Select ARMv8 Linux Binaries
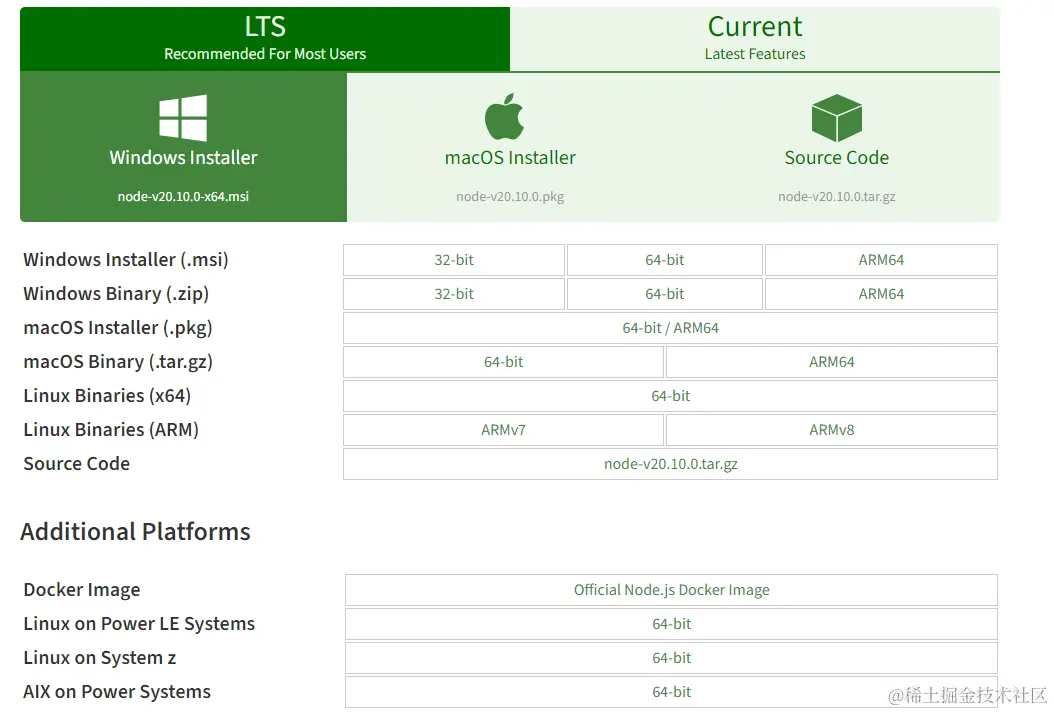Screen dimensions: 1054x712 (832, 430)
